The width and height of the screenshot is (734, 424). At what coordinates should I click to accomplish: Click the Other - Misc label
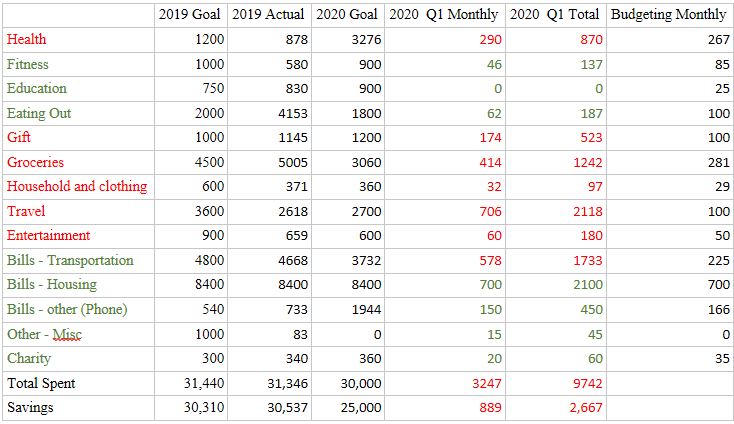click(44, 334)
